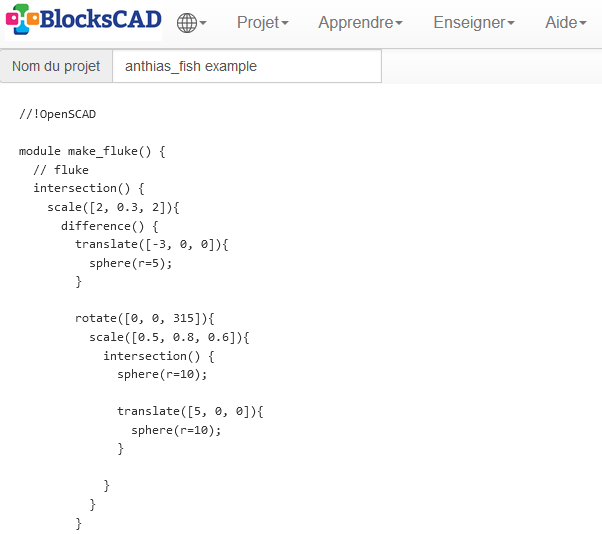Click the translate([5, 0, 0]) line

click(x=189, y=411)
